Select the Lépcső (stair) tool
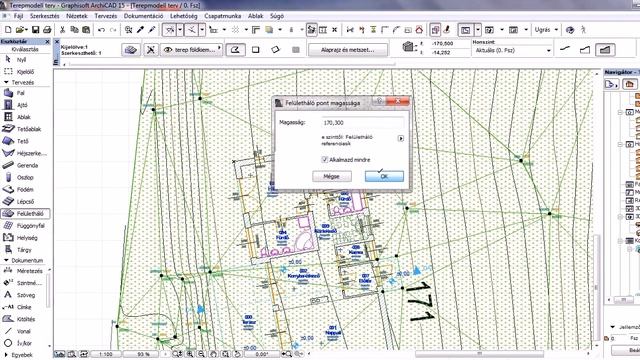 click(25, 202)
